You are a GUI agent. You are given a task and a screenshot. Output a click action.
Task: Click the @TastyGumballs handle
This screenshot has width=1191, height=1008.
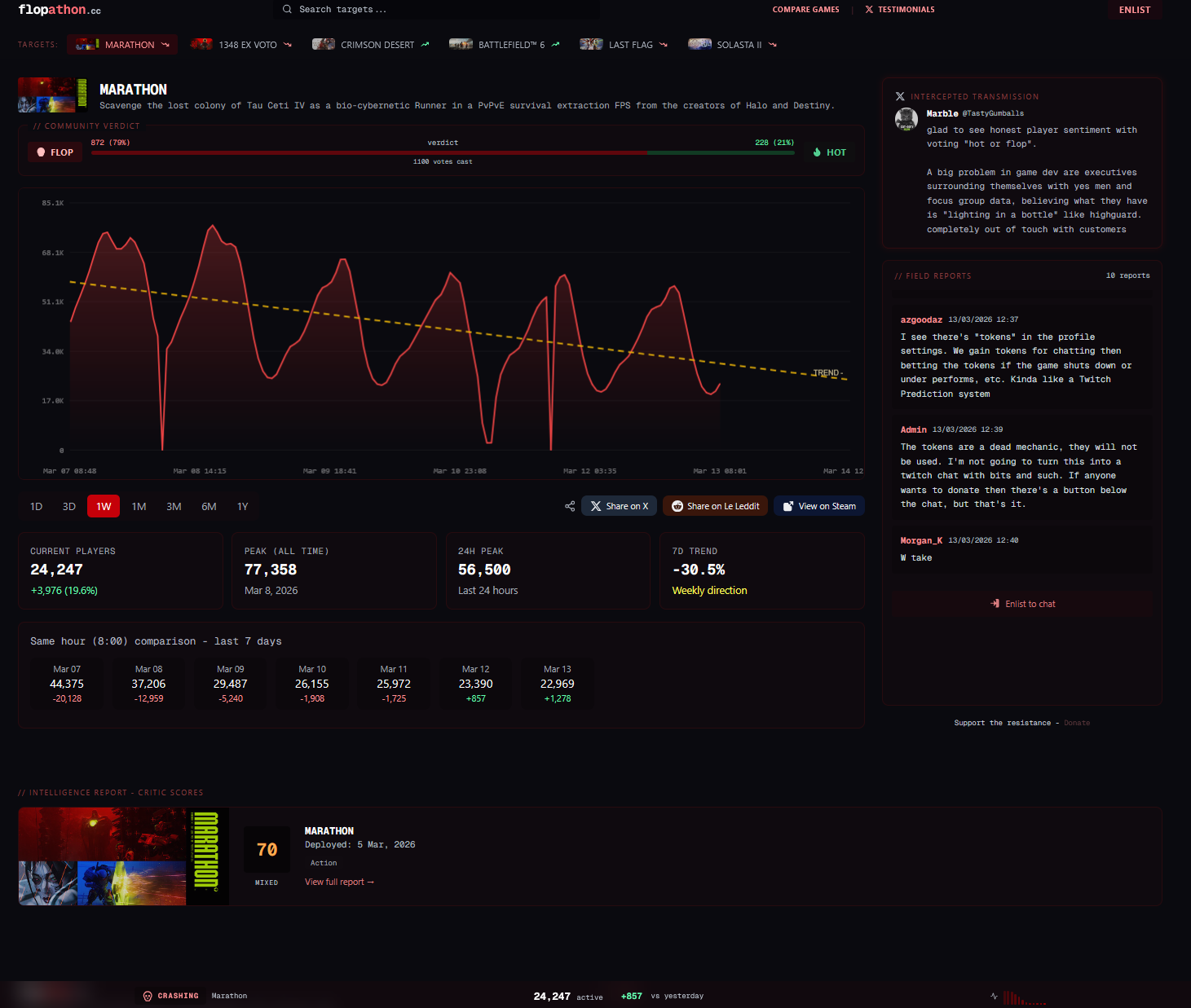tap(993, 113)
